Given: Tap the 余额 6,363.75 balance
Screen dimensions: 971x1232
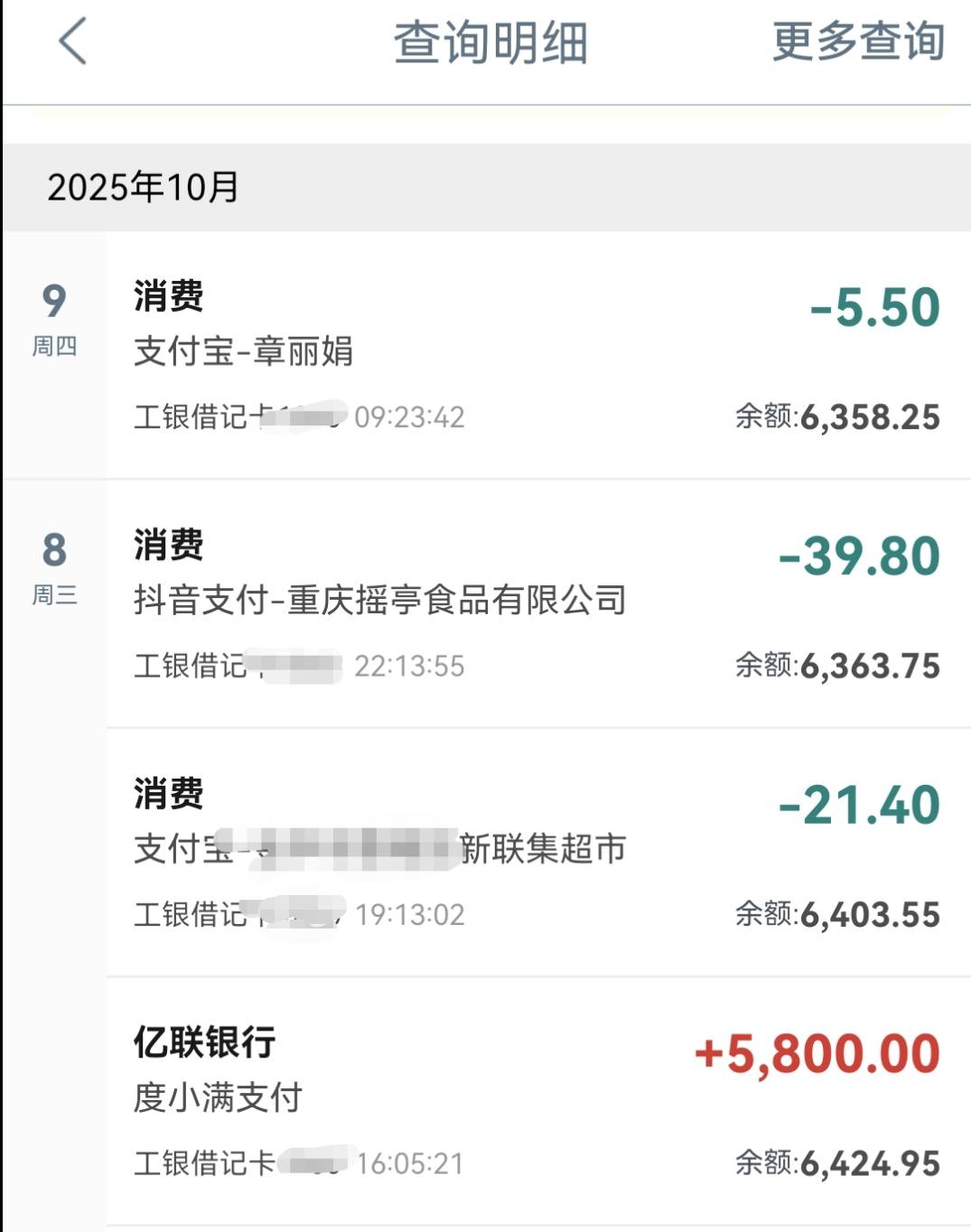Looking at the screenshot, I should pyautogui.click(x=837, y=667).
